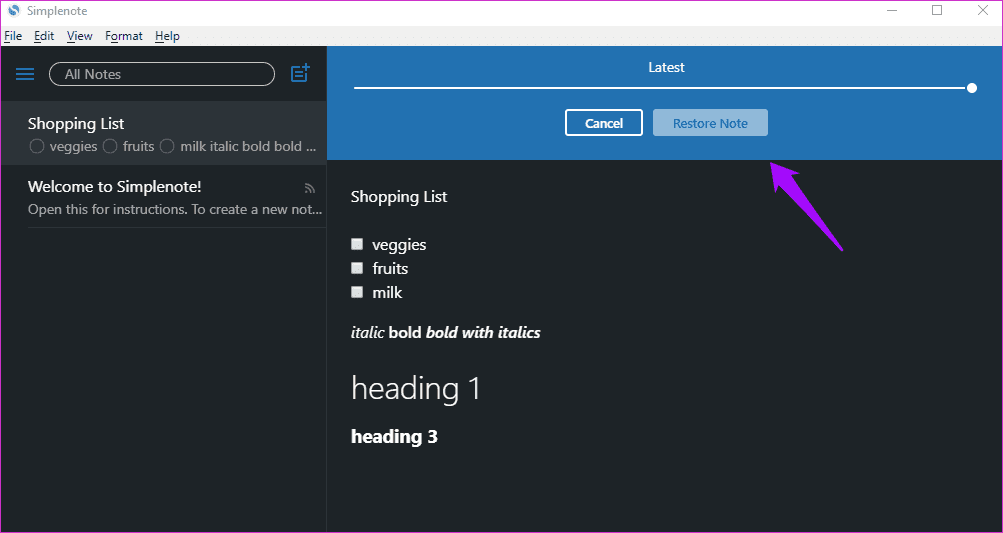Click the Restore Note button

pyautogui.click(x=710, y=123)
